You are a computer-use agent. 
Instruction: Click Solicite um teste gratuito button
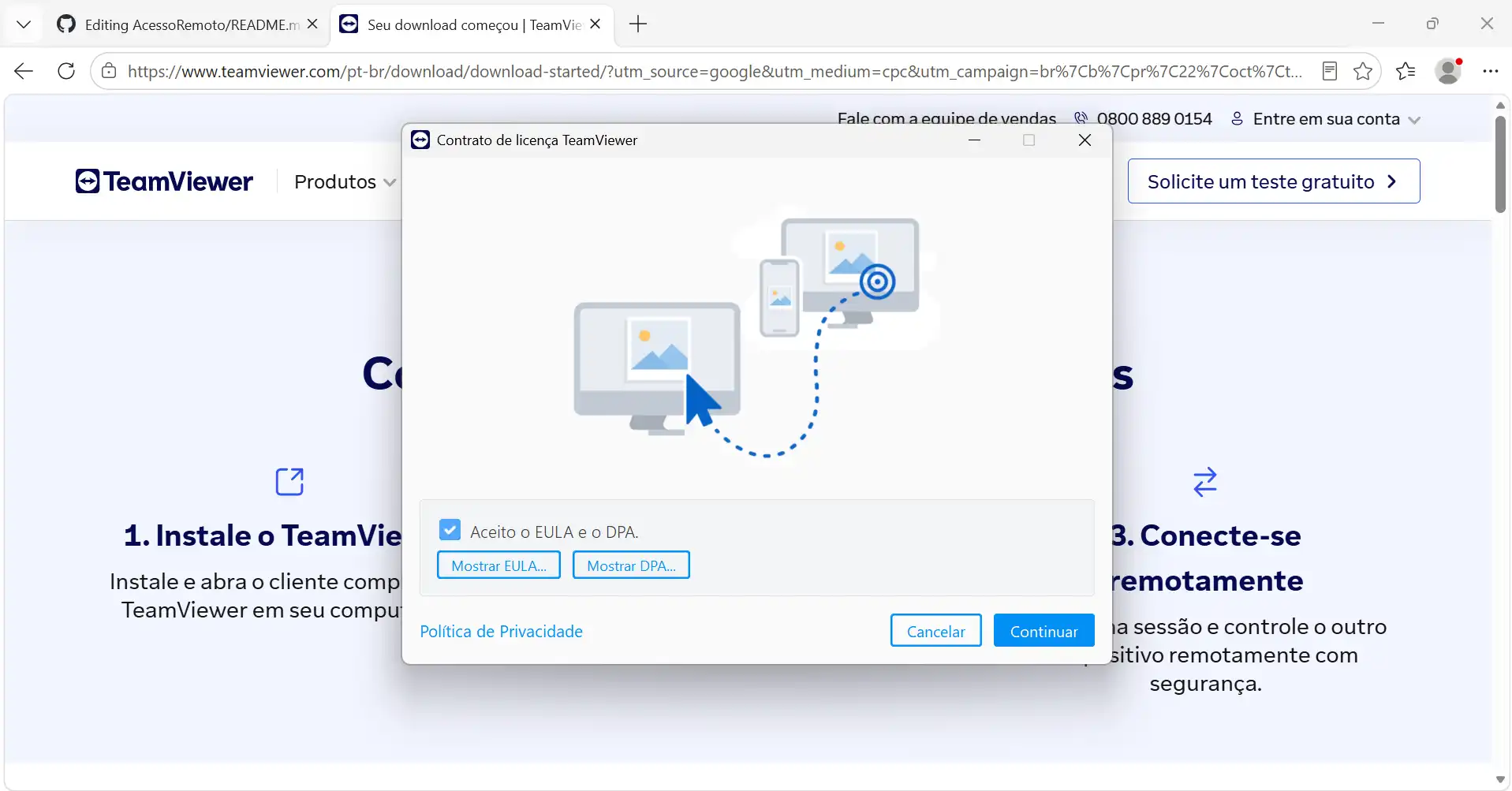(x=1273, y=181)
